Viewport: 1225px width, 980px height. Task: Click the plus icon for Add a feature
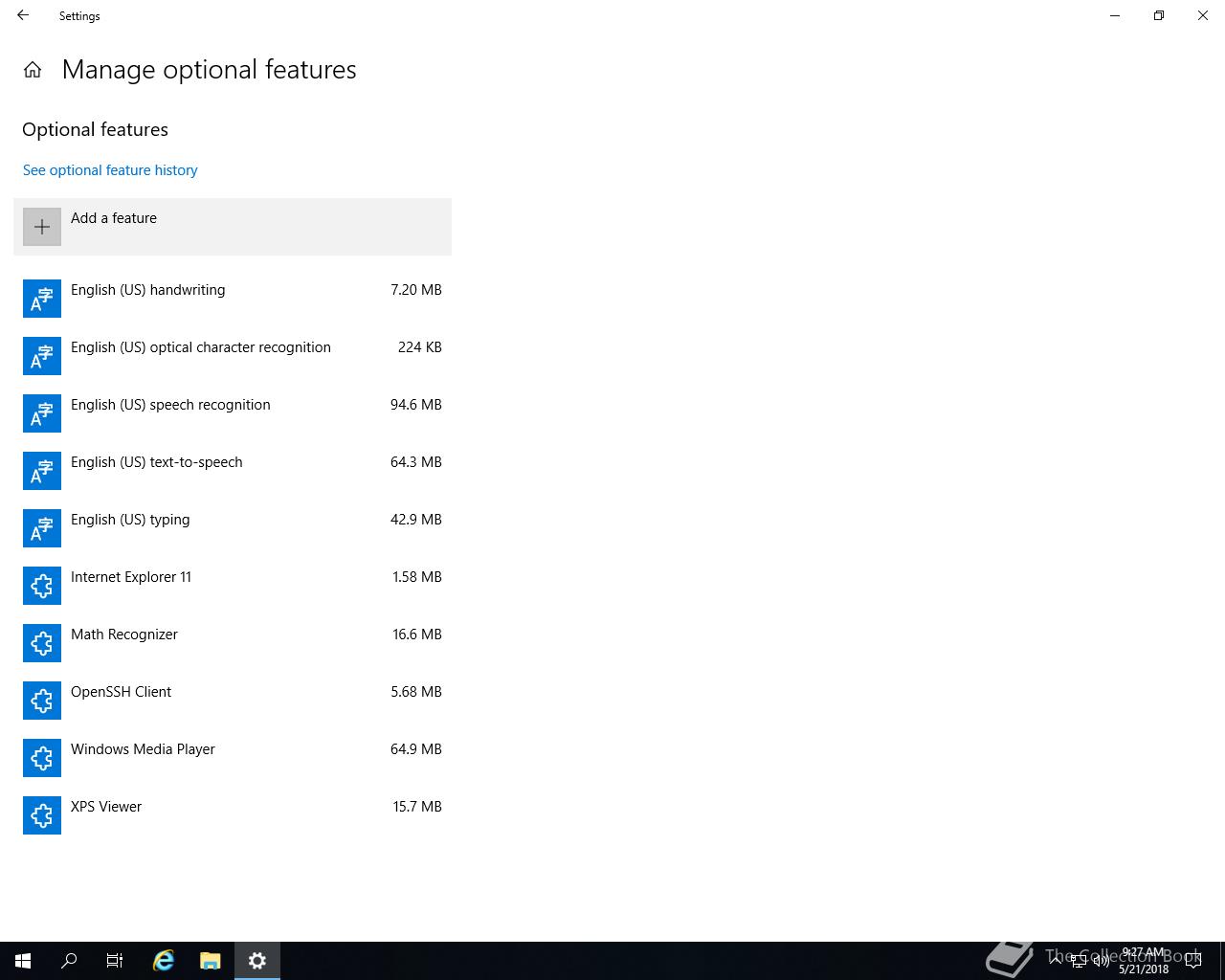tap(42, 227)
